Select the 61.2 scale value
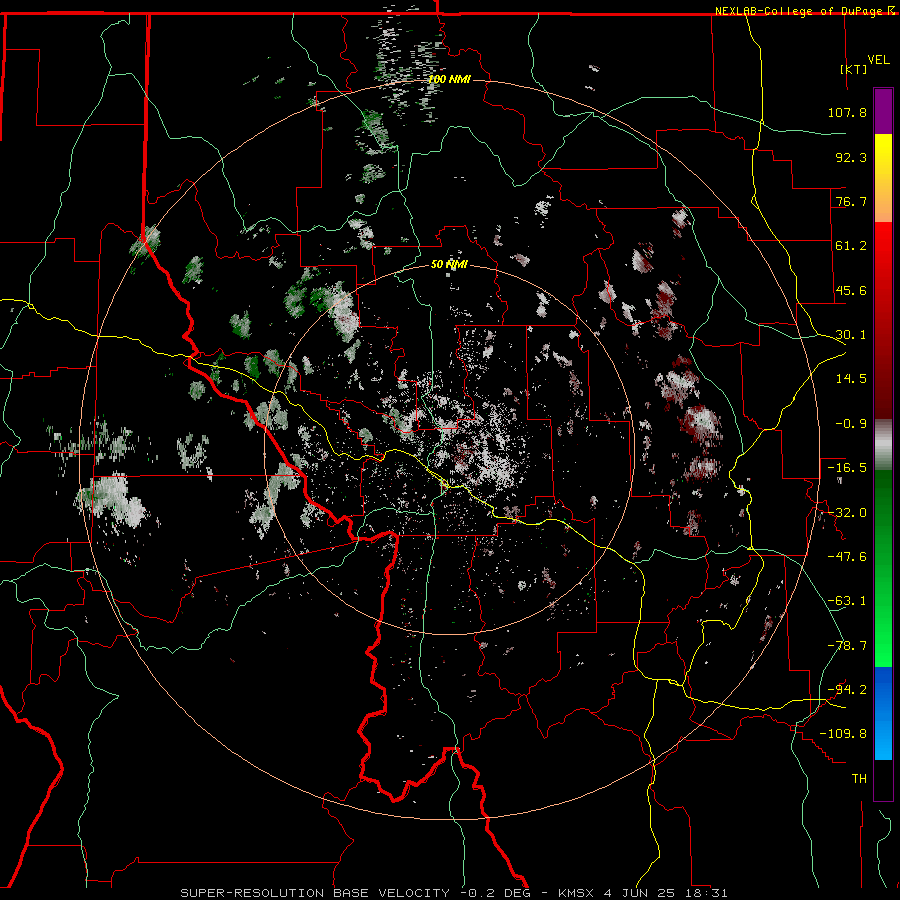The image size is (900, 900). [x=851, y=246]
